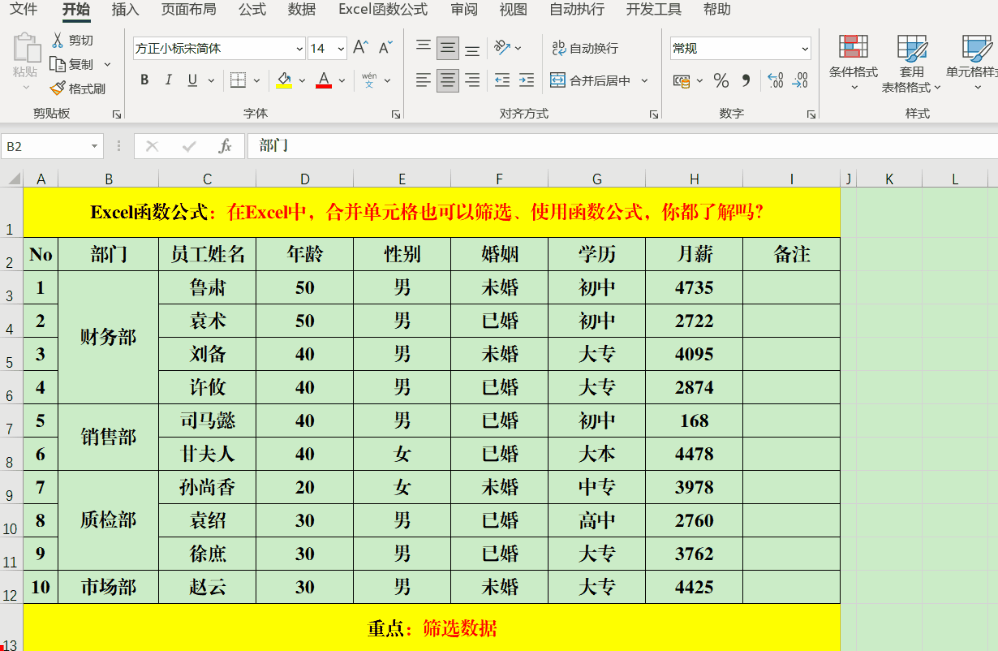Viewport: 998px width, 651px height.
Task: Toggle Bold formatting
Action: (144, 80)
